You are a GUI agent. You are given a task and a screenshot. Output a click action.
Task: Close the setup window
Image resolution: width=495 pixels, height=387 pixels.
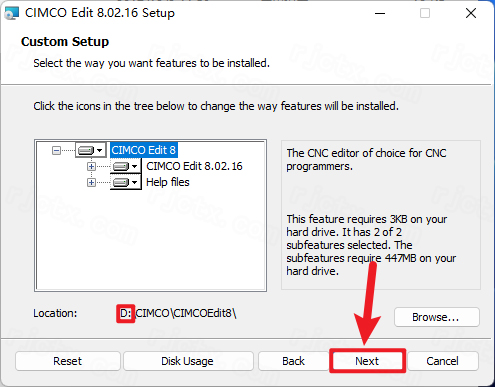(471, 13)
